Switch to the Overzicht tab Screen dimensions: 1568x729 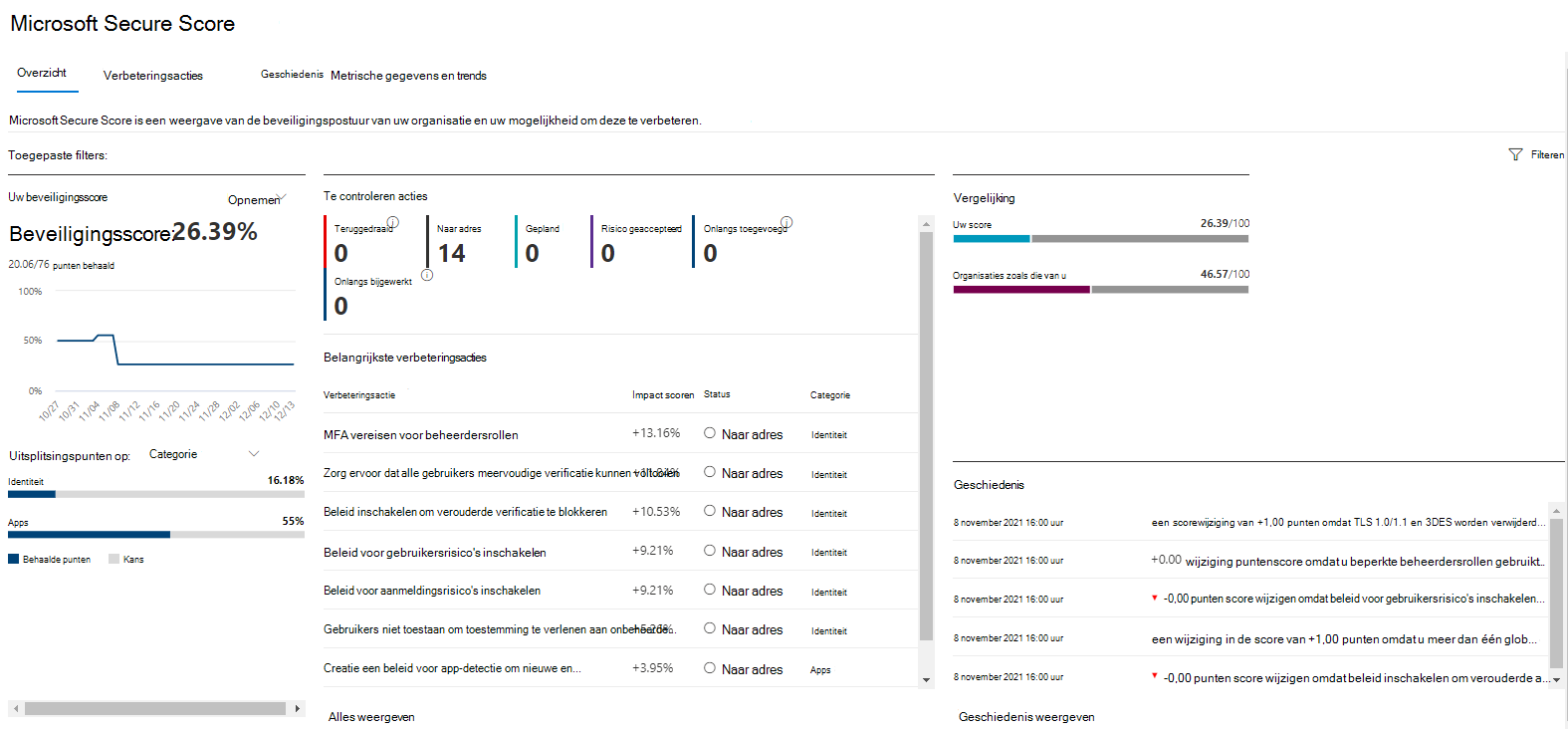pos(42,73)
